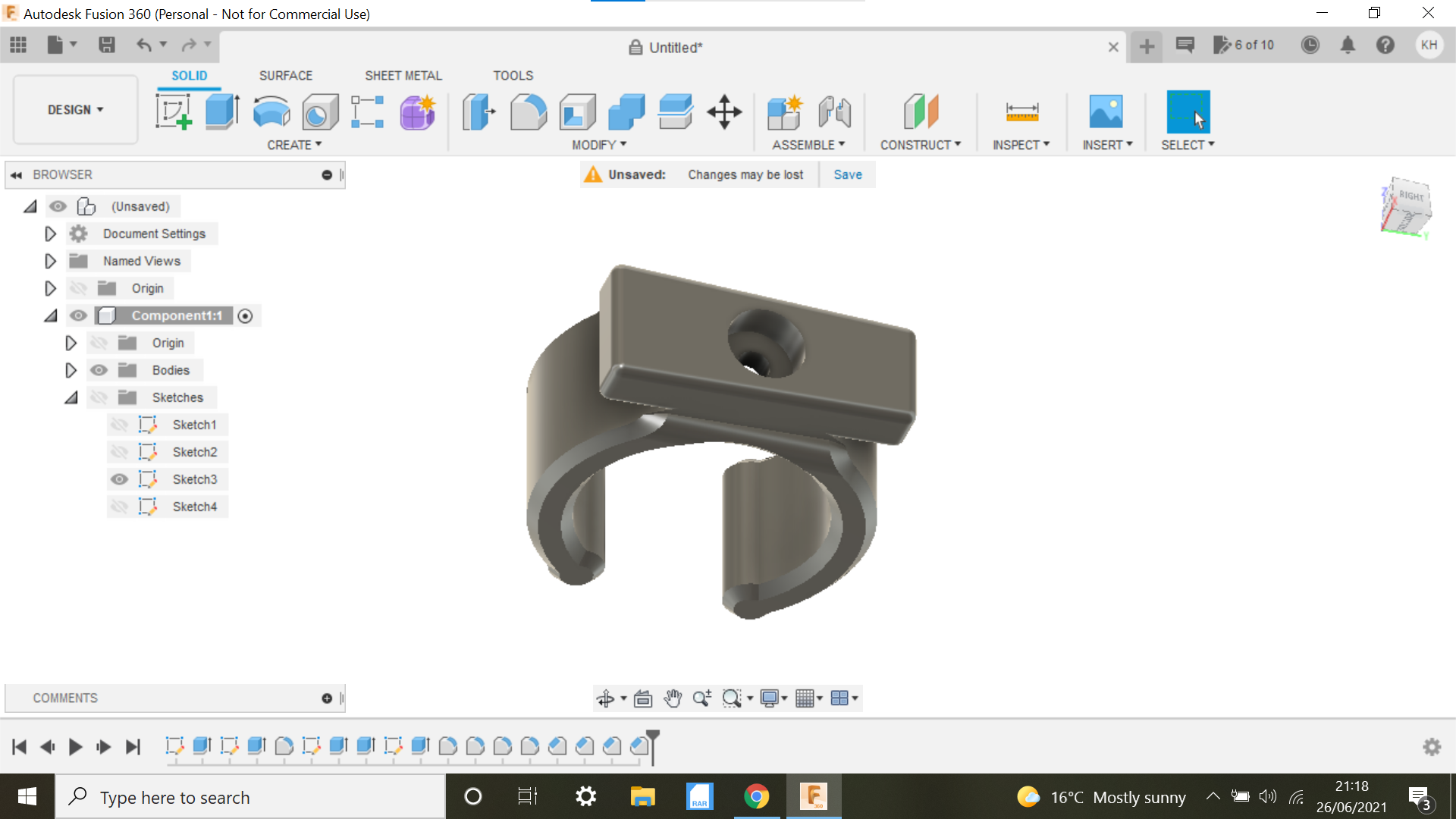Open the CONSTRUCT dropdown menu
1456x819 pixels.
[921, 145]
